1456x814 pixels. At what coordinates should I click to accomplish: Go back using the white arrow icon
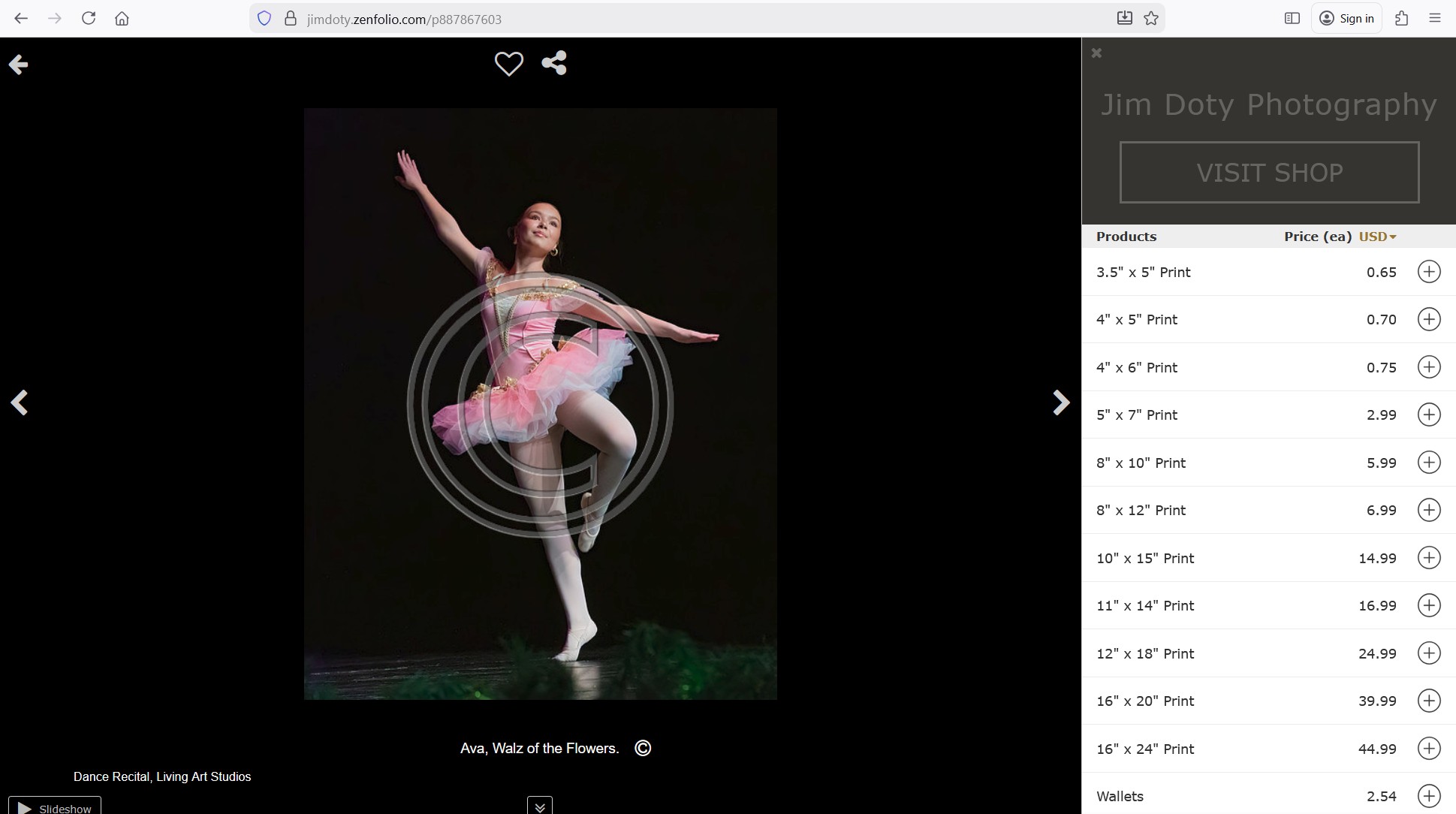(x=18, y=65)
